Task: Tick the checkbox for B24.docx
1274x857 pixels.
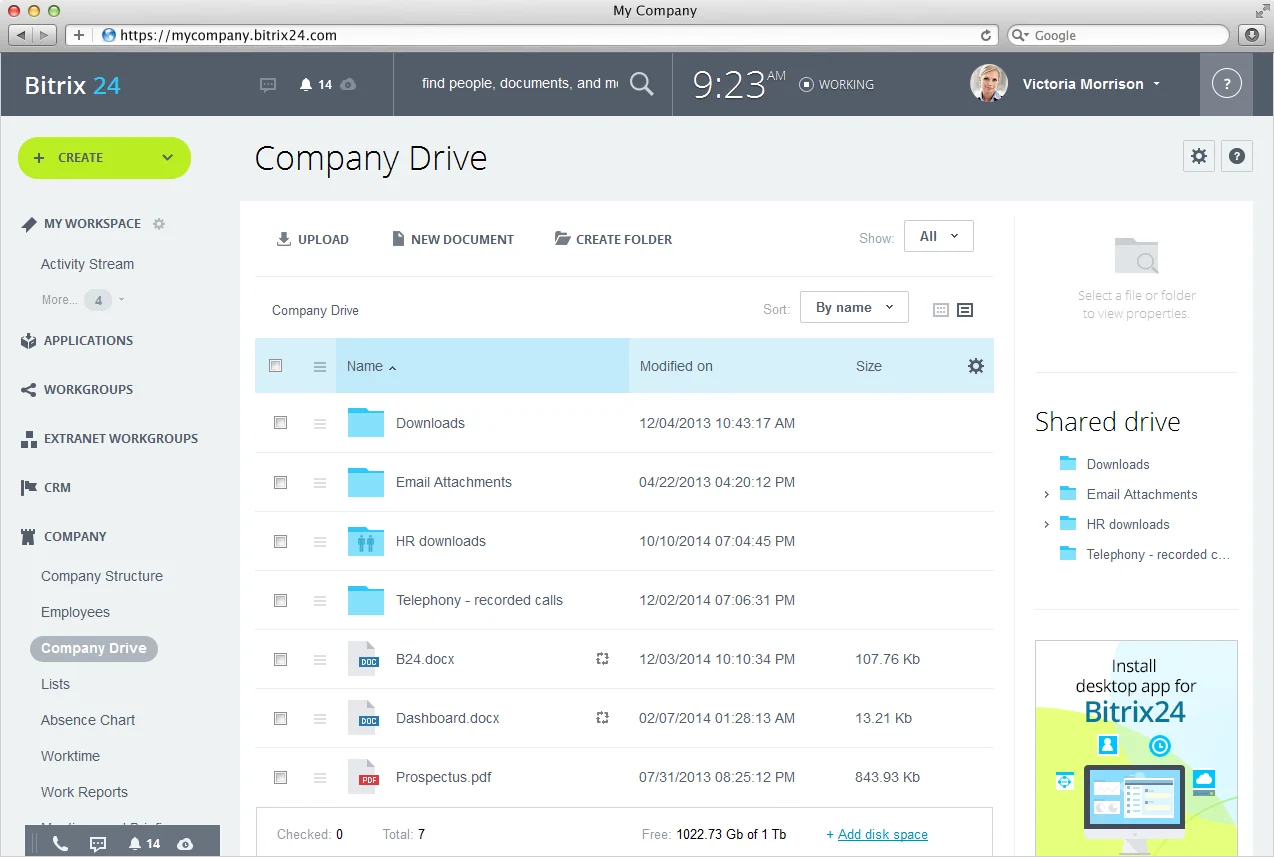Action: (x=280, y=659)
